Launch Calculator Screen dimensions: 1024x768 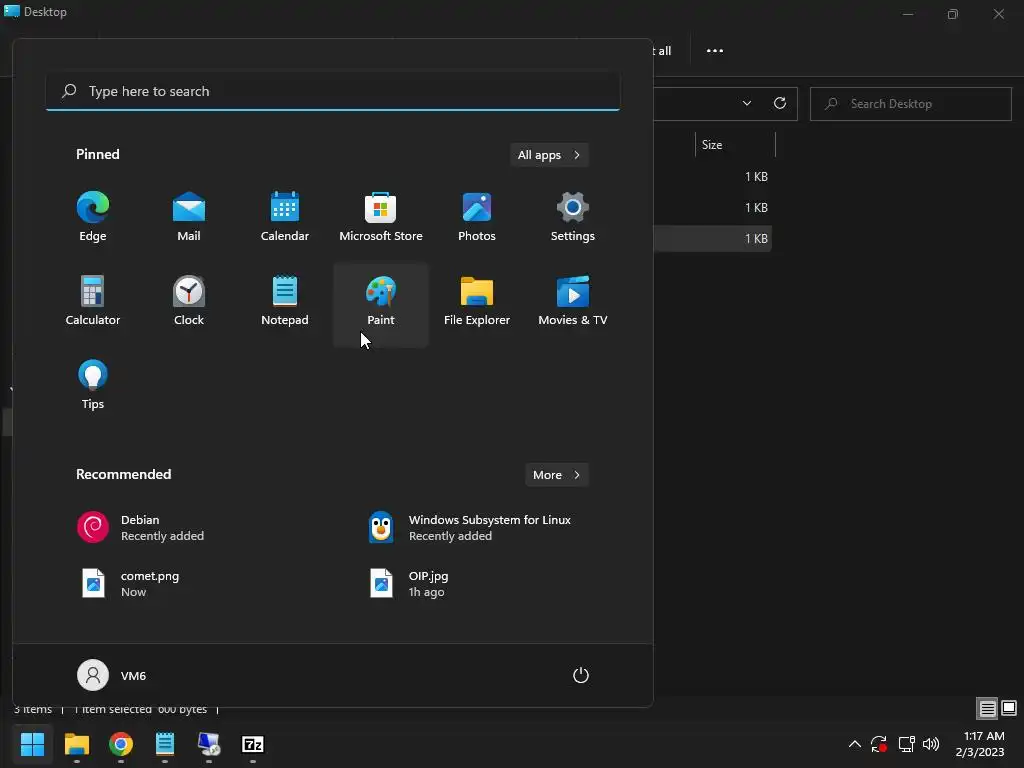(x=93, y=300)
